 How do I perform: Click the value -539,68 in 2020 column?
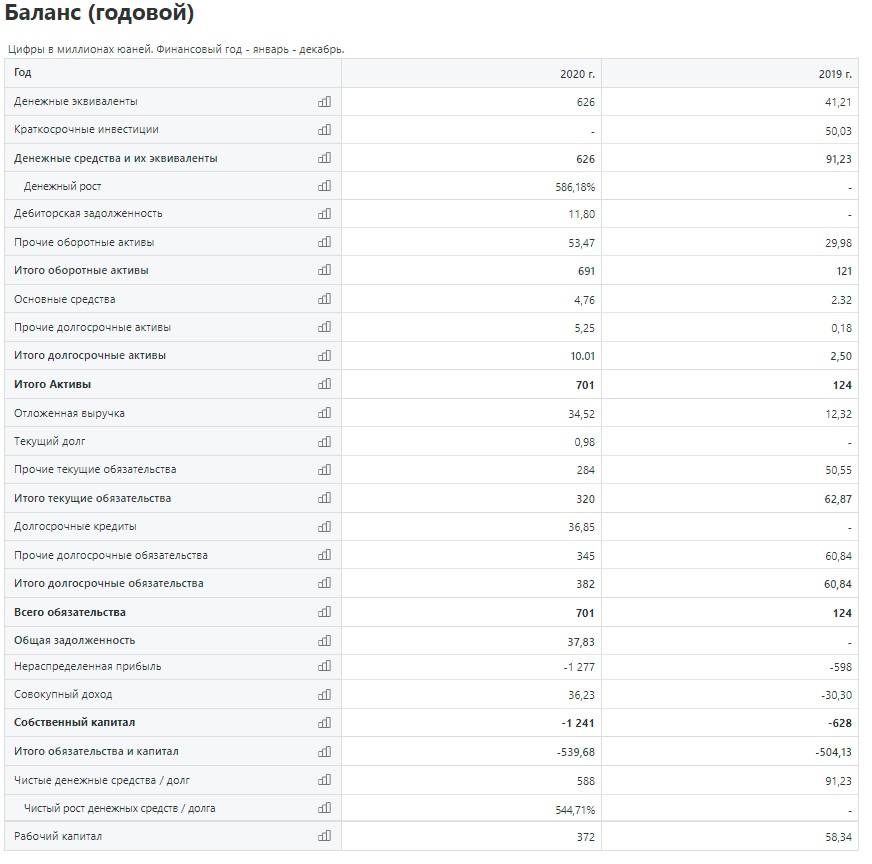tap(576, 752)
